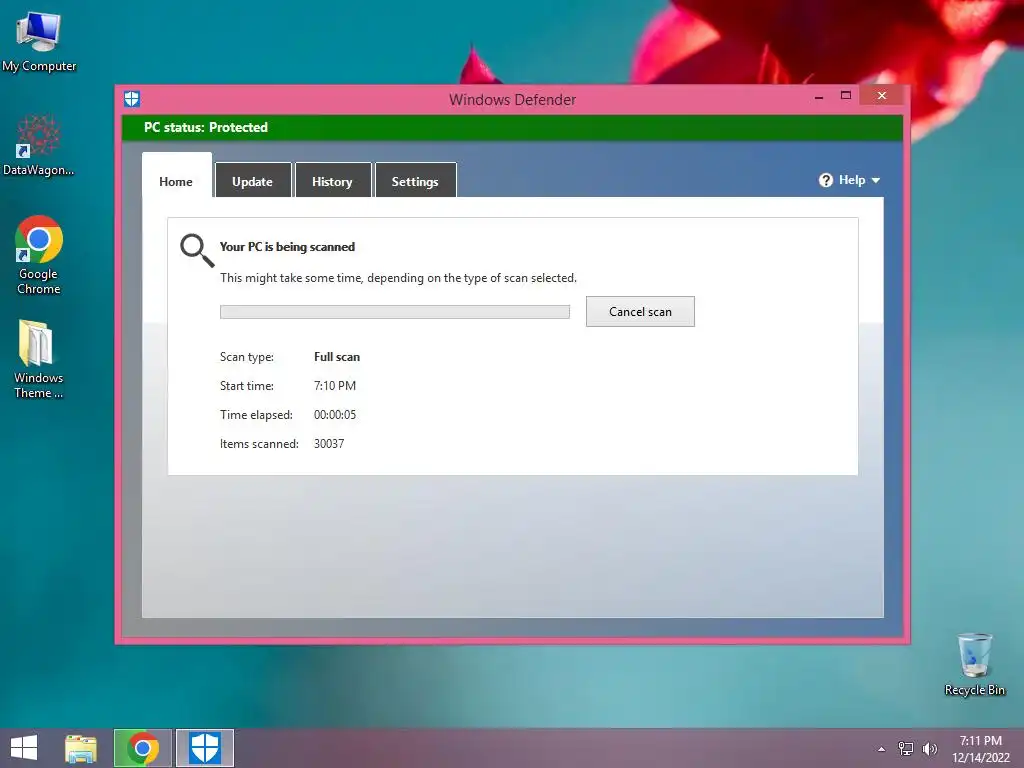Open the My Computer desktop icon

tap(39, 40)
